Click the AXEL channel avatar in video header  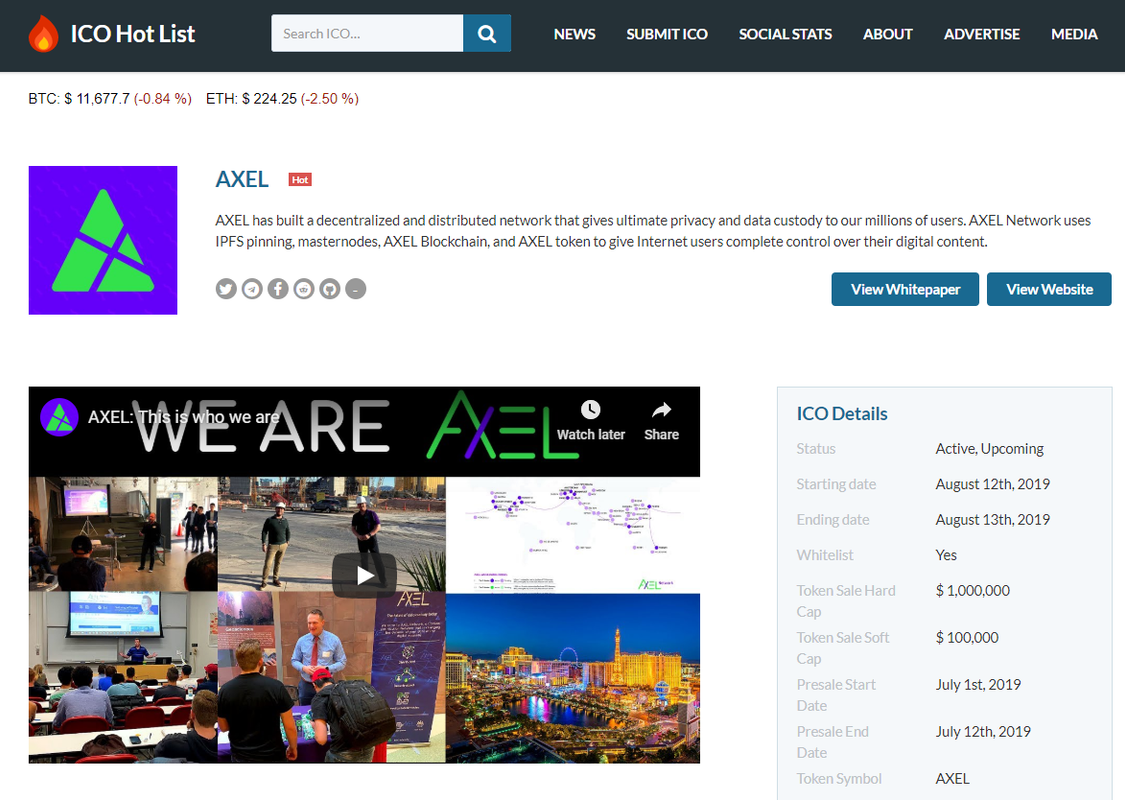pos(60,417)
